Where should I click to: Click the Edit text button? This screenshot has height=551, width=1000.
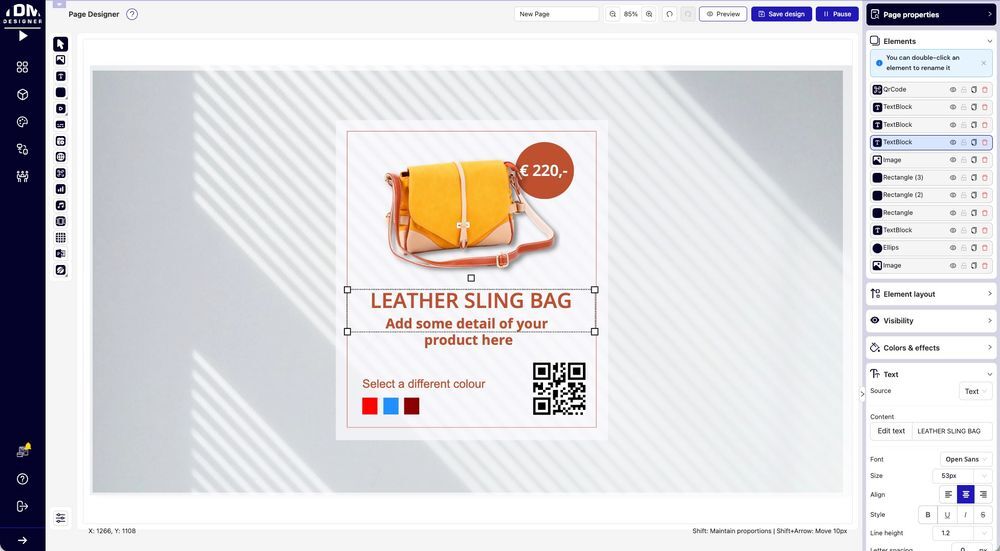[x=891, y=431]
